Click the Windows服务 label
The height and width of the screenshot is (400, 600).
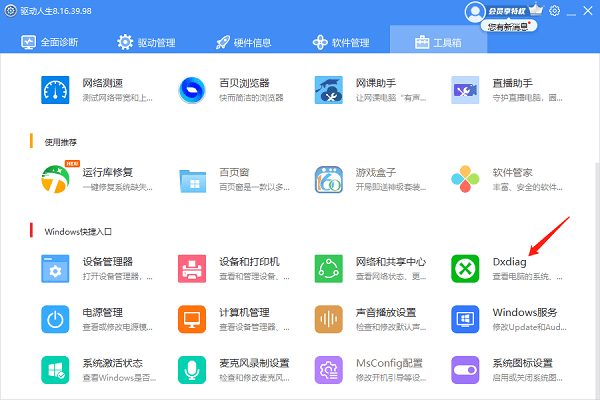pos(525,313)
